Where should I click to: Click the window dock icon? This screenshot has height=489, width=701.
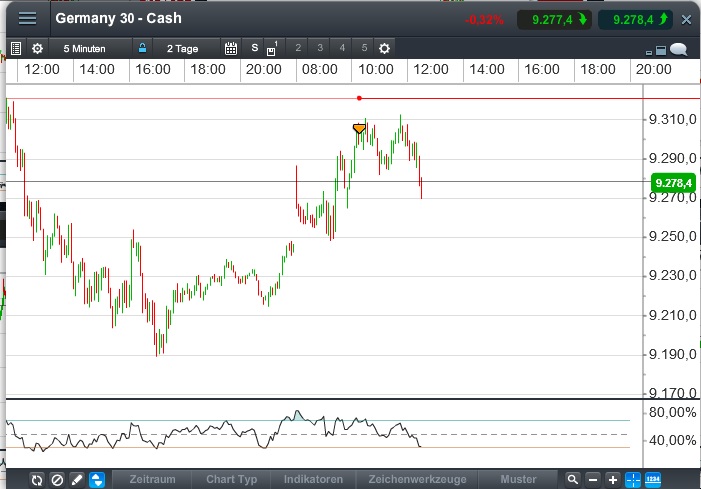[x=661, y=51]
